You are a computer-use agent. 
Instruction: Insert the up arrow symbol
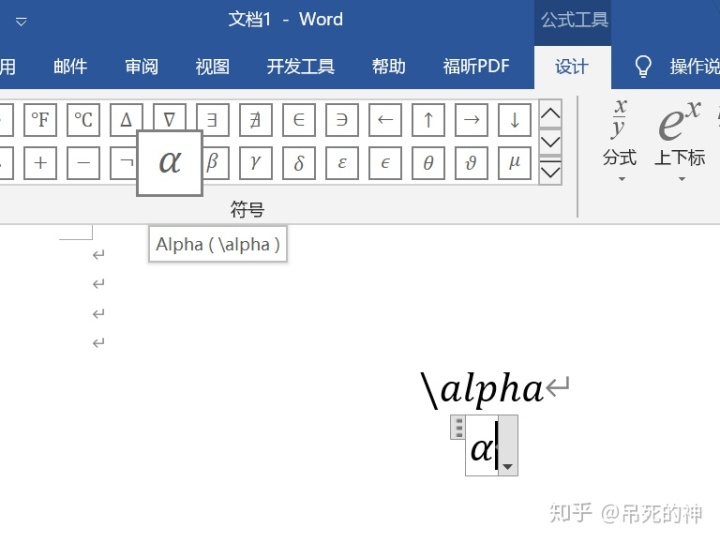pos(428,120)
